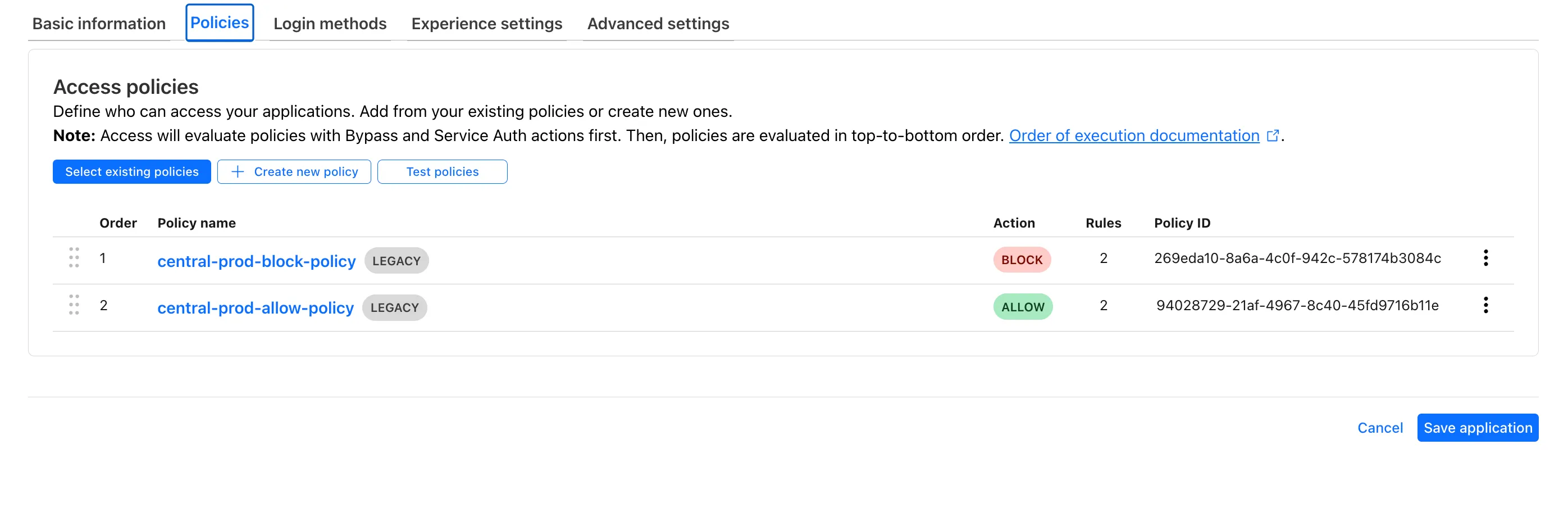The image size is (1568, 517).
Task: Click the BLOCK action badge
Action: tap(1022, 260)
